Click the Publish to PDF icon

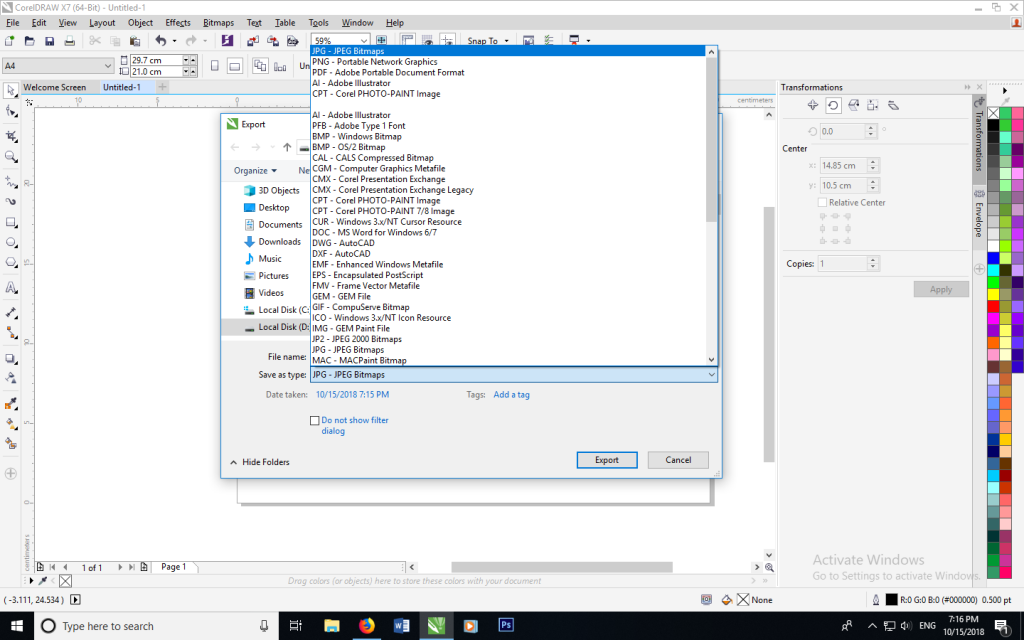293,40
